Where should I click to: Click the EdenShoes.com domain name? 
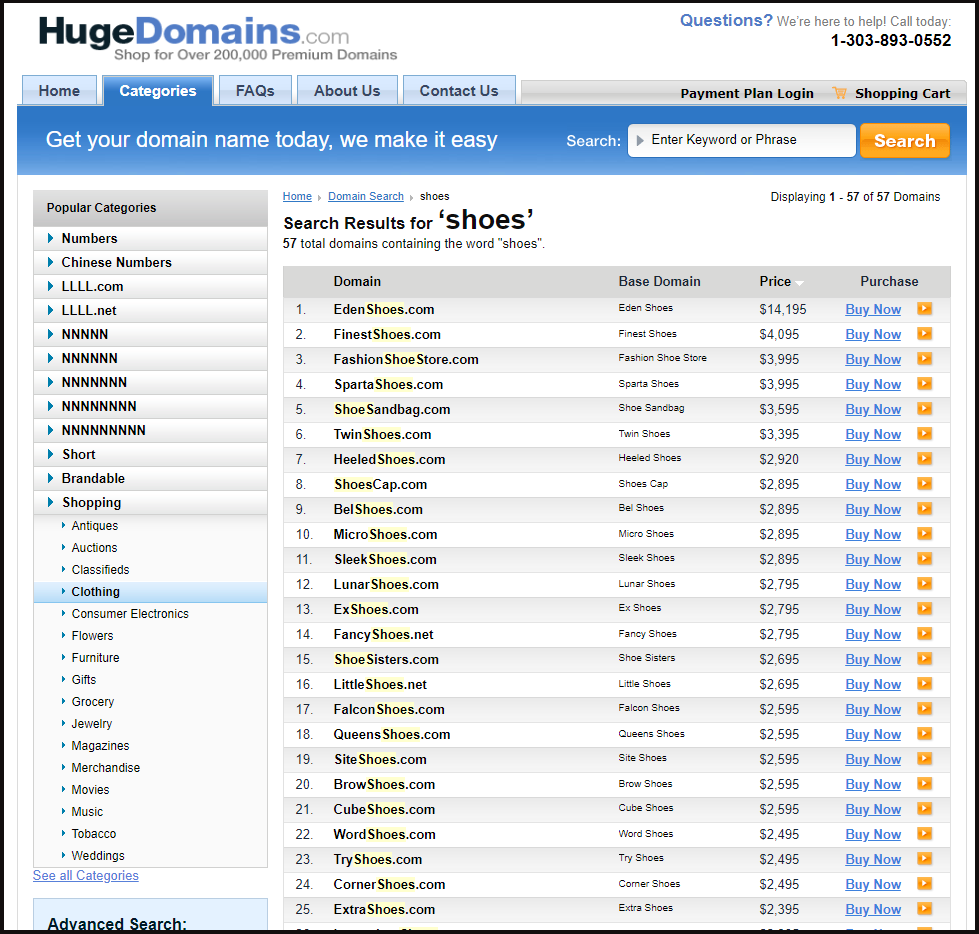[383, 309]
